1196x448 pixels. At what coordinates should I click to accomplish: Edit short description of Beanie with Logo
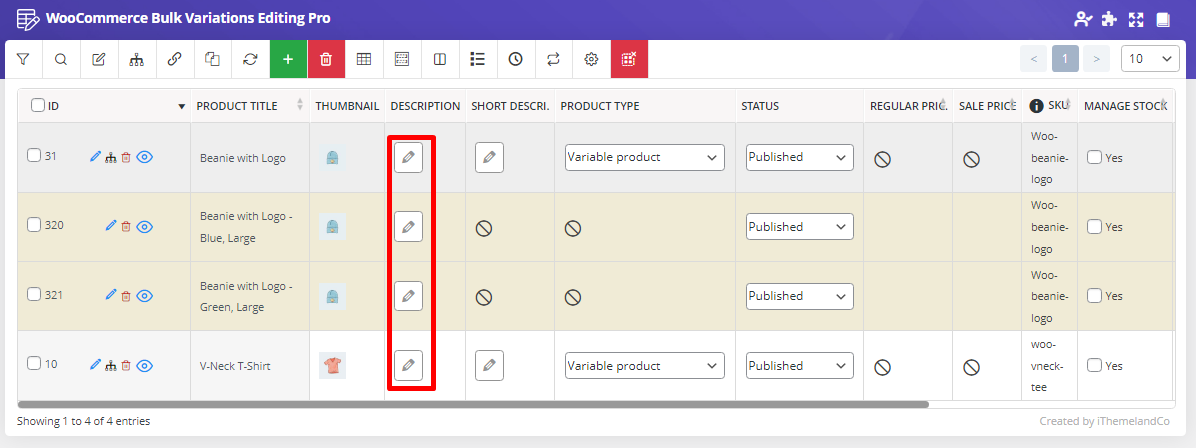click(x=489, y=157)
